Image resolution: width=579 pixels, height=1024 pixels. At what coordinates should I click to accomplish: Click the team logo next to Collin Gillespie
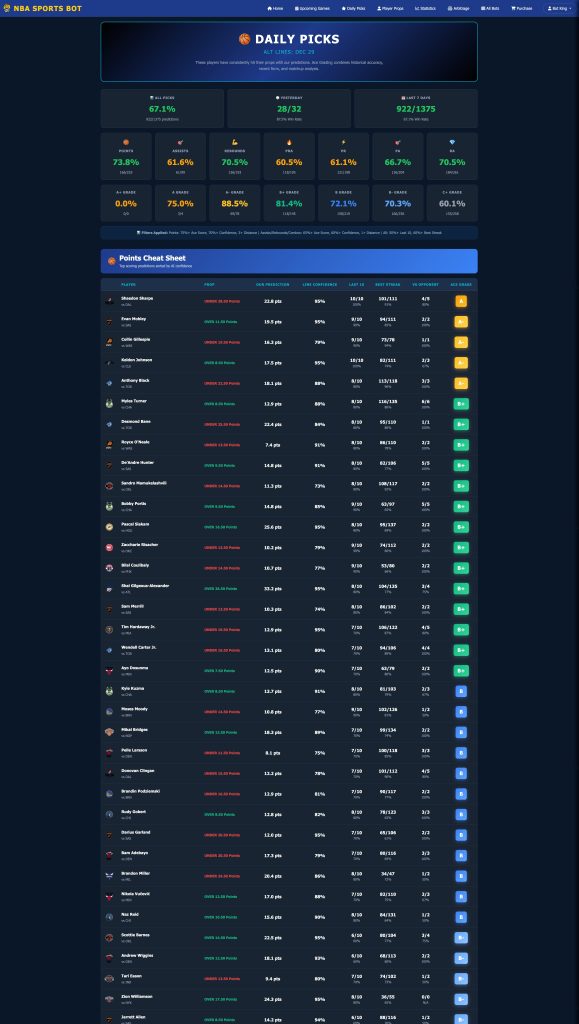[110, 342]
